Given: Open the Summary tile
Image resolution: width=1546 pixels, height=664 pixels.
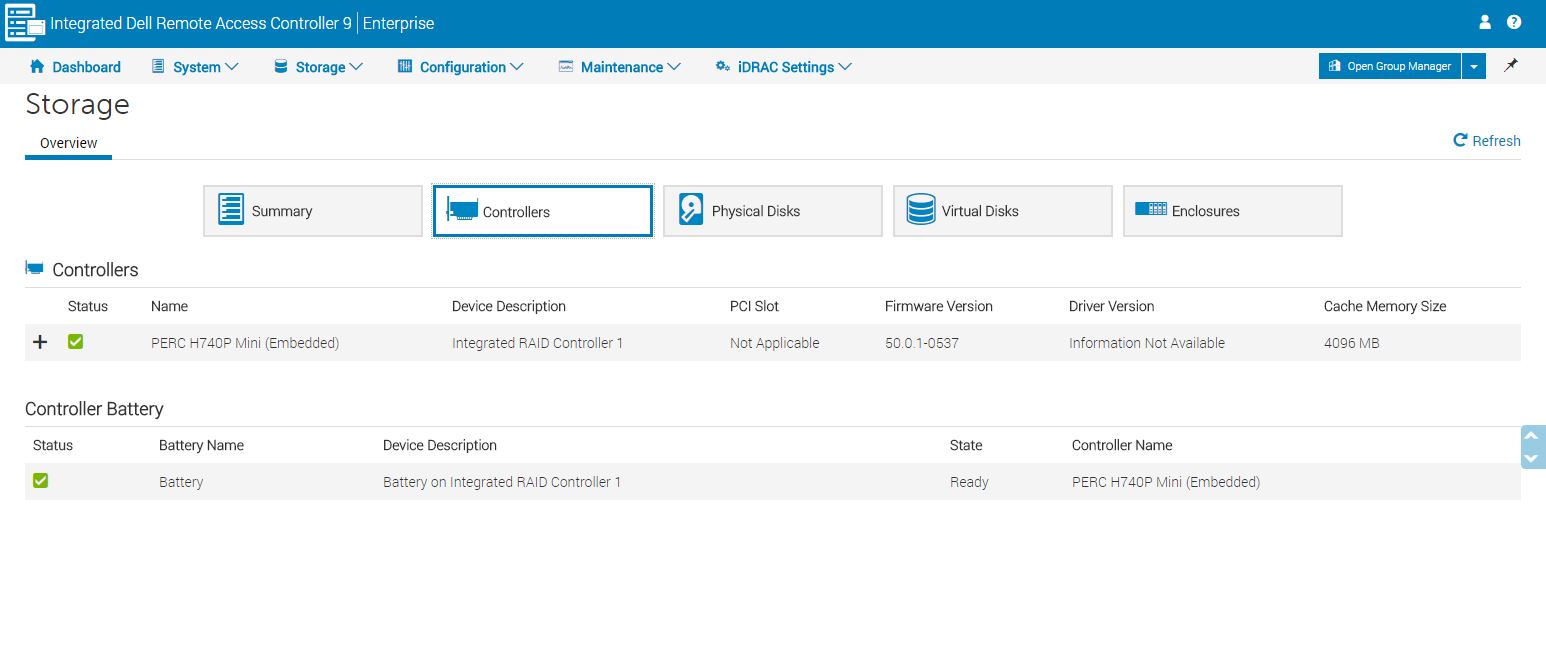Looking at the screenshot, I should click(x=312, y=211).
